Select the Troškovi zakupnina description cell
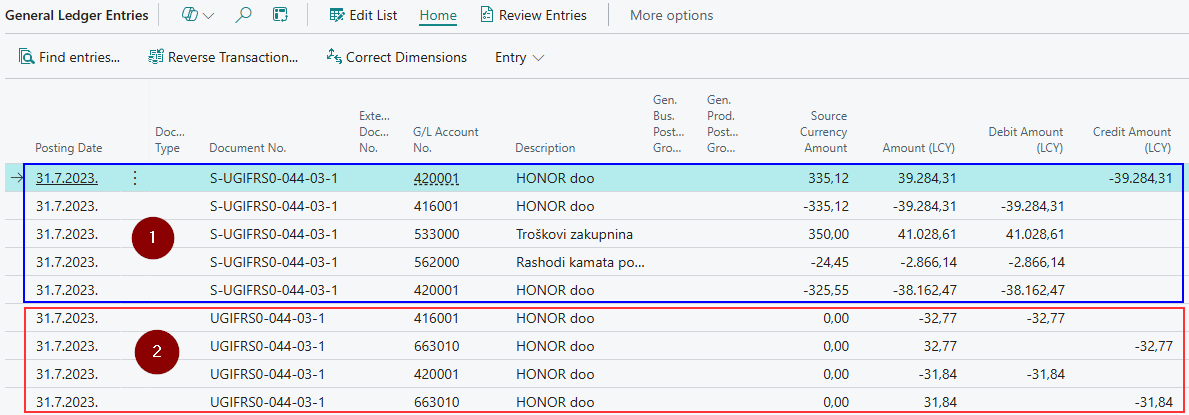Image resolution: width=1189 pixels, height=415 pixels. click(574, 234)
